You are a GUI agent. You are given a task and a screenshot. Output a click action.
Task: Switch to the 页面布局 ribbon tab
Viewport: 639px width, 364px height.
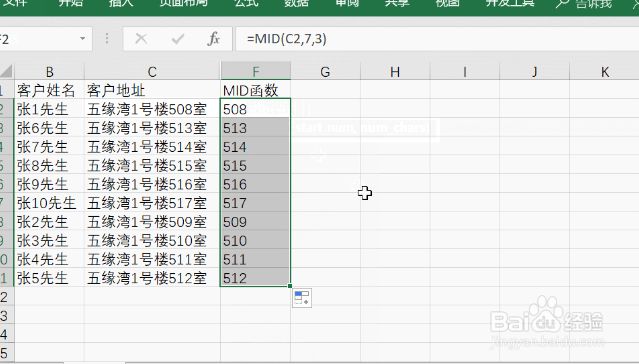(183, 3)
